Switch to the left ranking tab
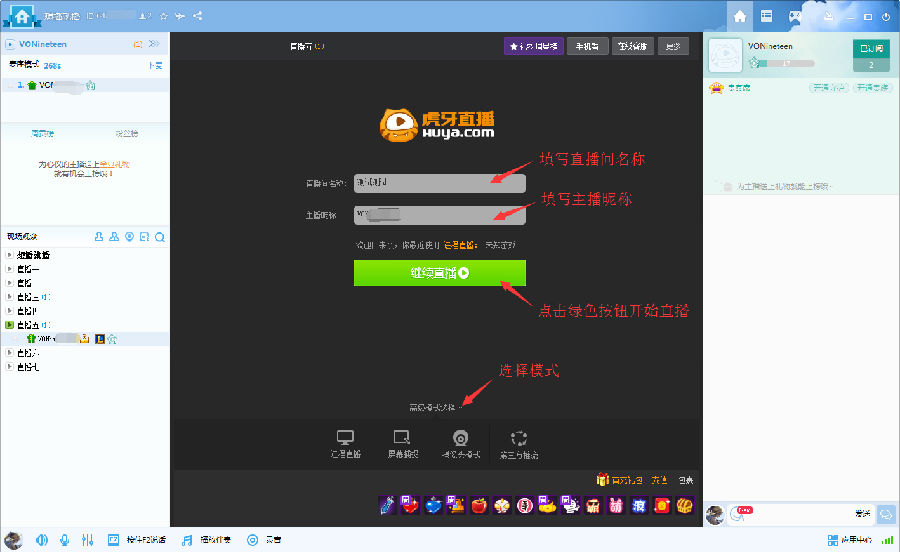900x552 pixels. [x=42, y=133]
